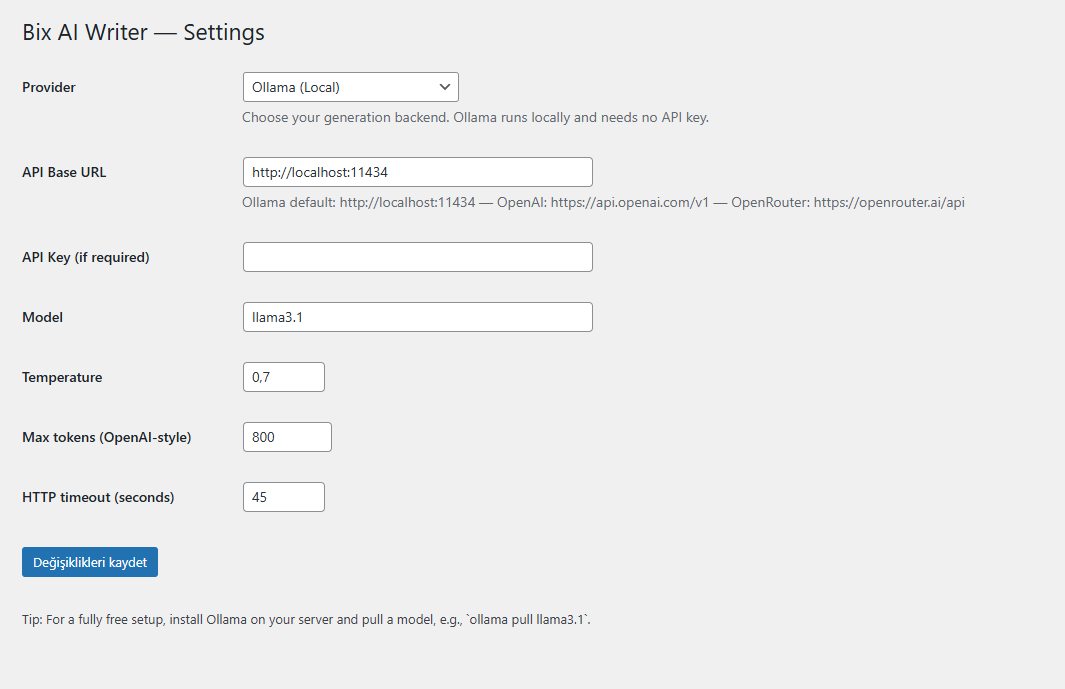Place cursor in the 0,7 temperature box
The image size is (1065, 689).
(x=283, y=376)
